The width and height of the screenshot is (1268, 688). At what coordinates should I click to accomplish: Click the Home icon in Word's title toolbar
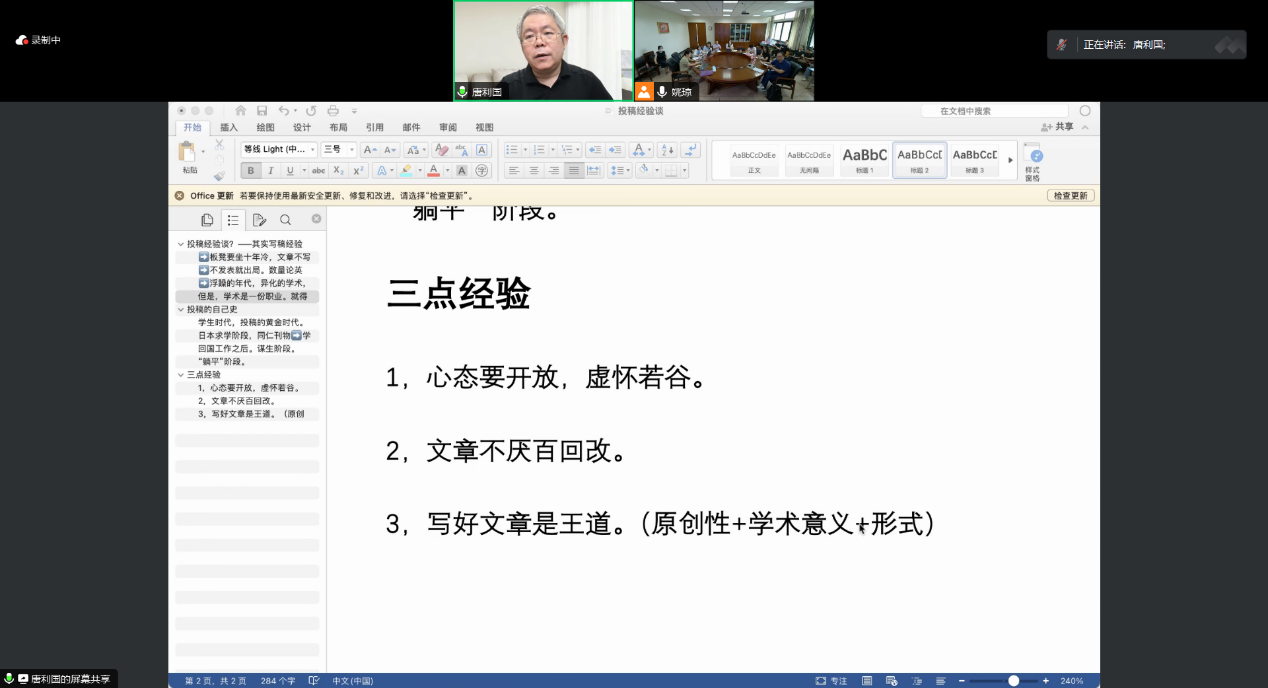(x=240, y=111)
